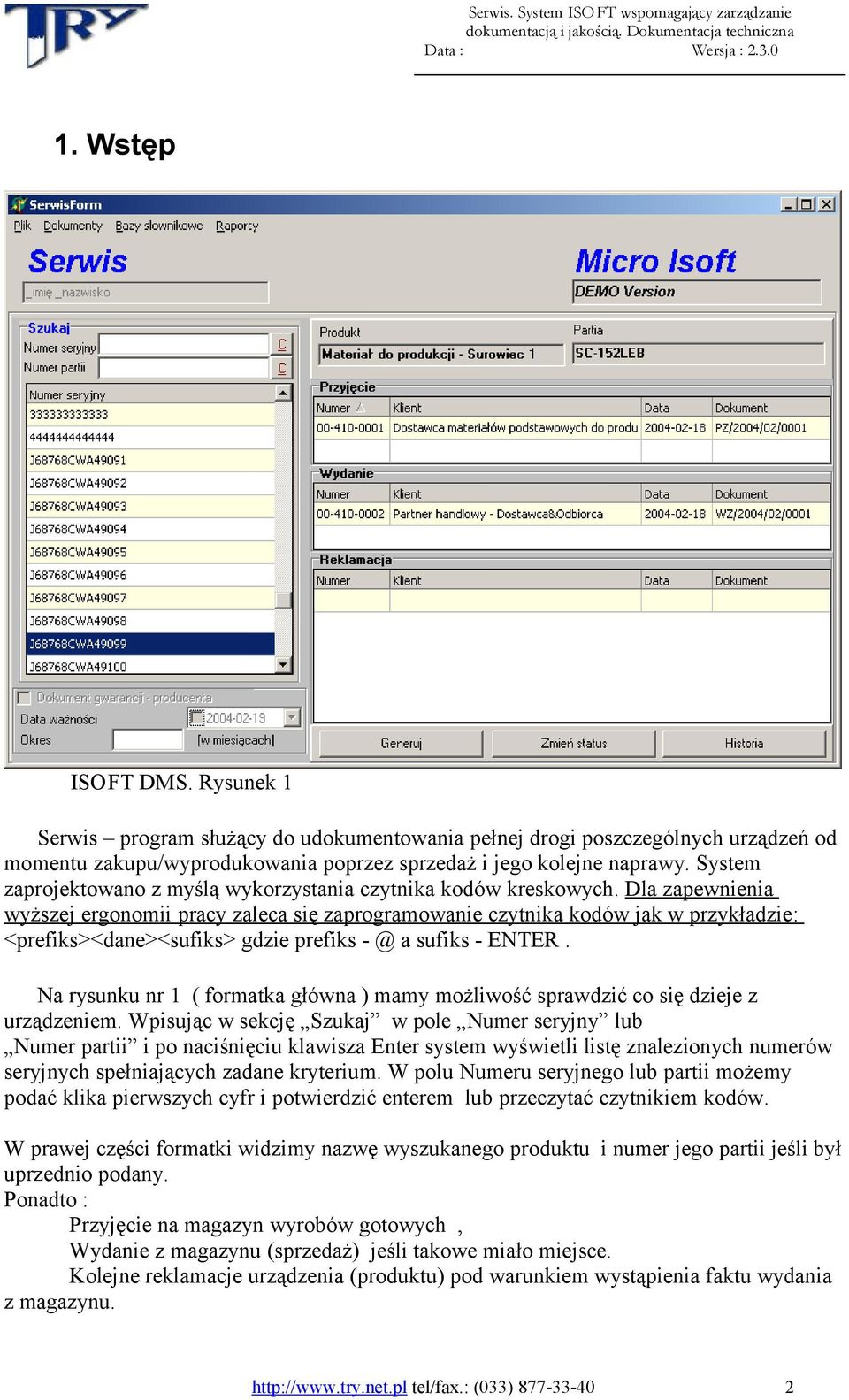Viewport: 849px width, 1400px height.
Task: Click the _imię _nazwisko field
Action: [145, 292]
